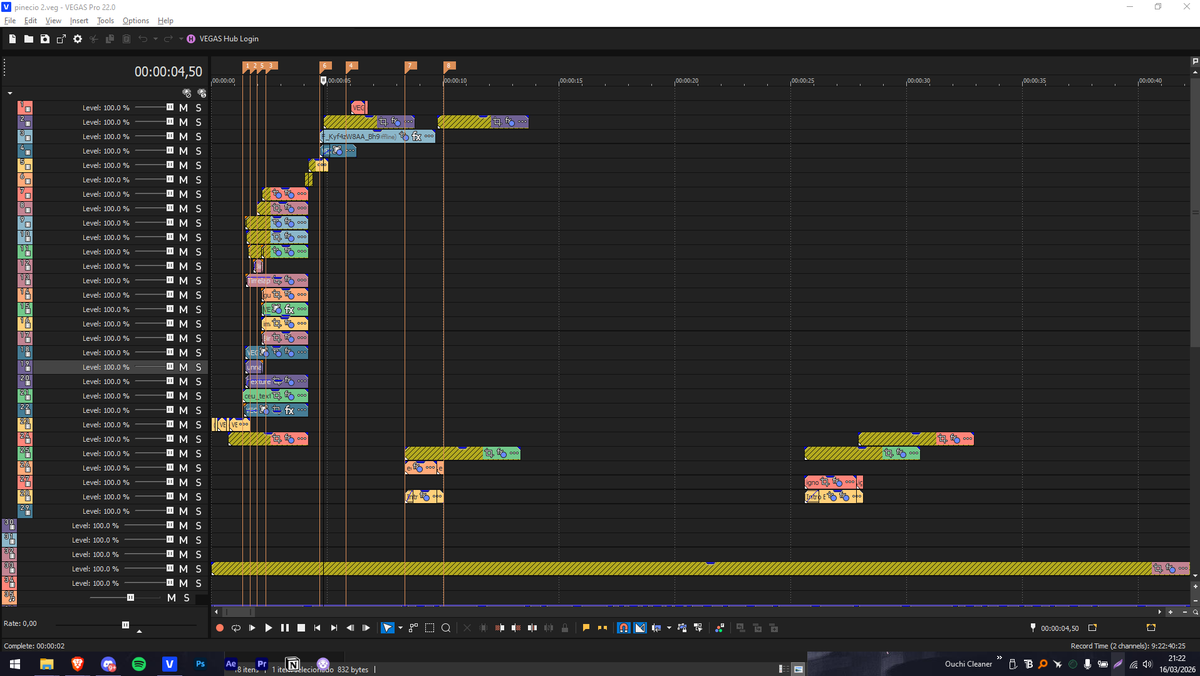Open Photoshop from the taskbar
The width and height of the screenshot is (1200, 676).
[x=200, y=664]
